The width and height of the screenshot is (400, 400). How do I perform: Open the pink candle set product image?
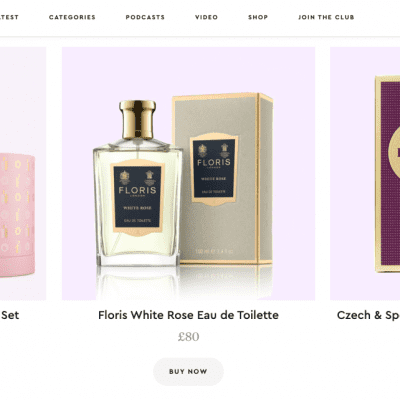point(17,215)
